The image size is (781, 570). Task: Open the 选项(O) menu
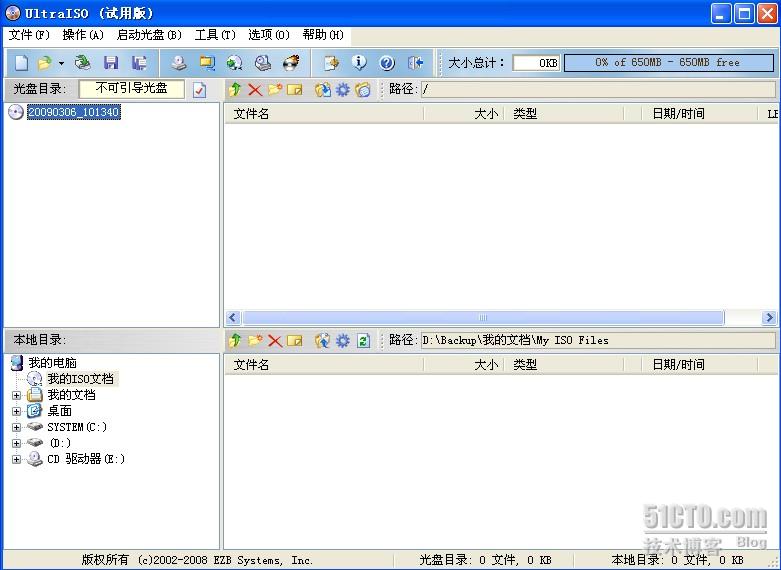coord(269,35)
